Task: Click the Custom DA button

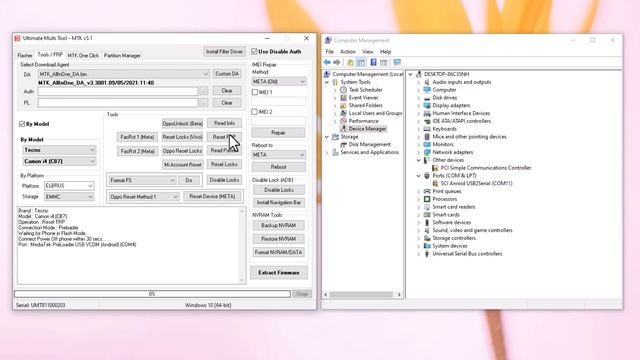Action: click(x=227, y=74)
